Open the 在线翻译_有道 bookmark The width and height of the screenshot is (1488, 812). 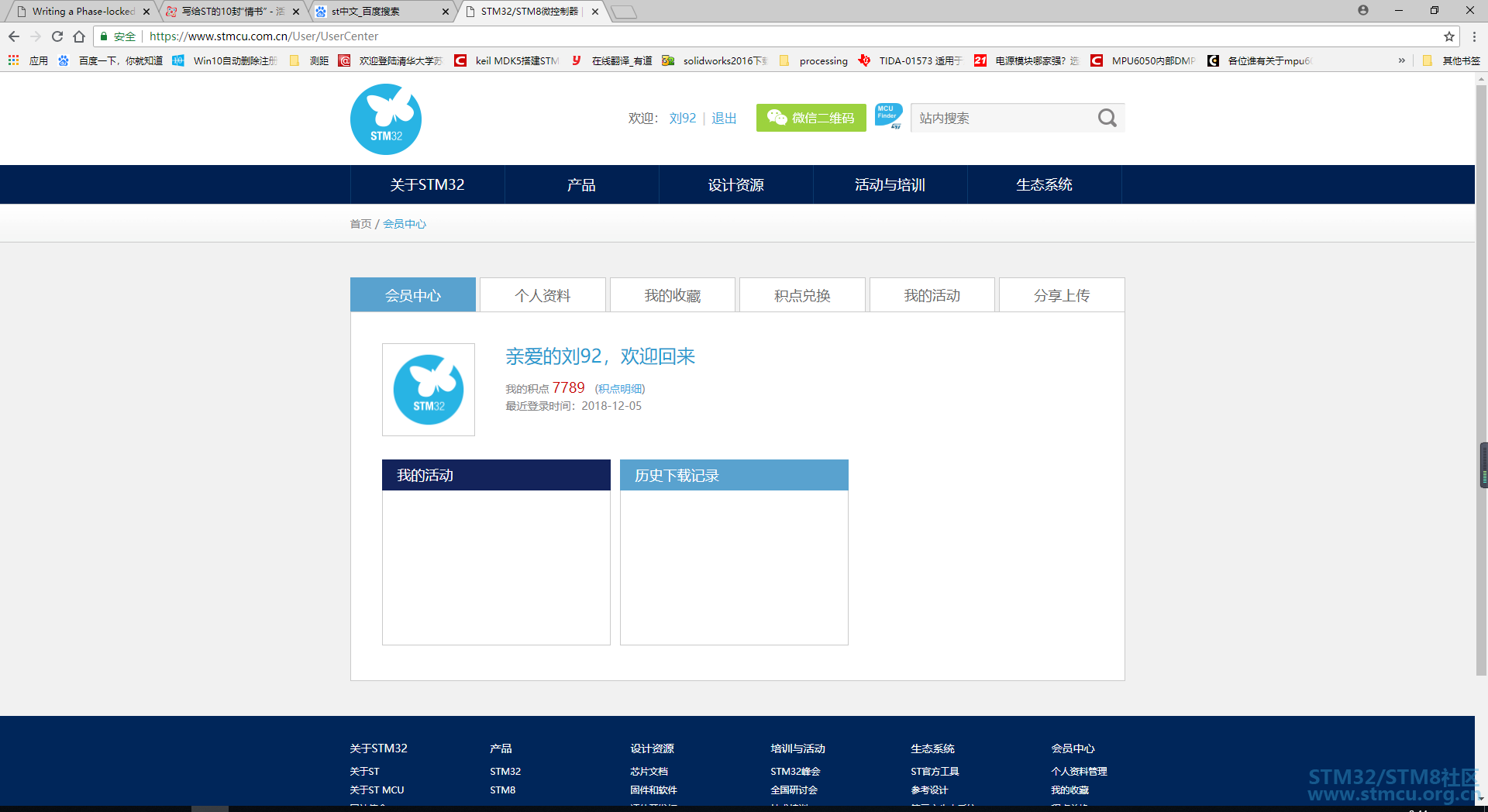(611, 60)
